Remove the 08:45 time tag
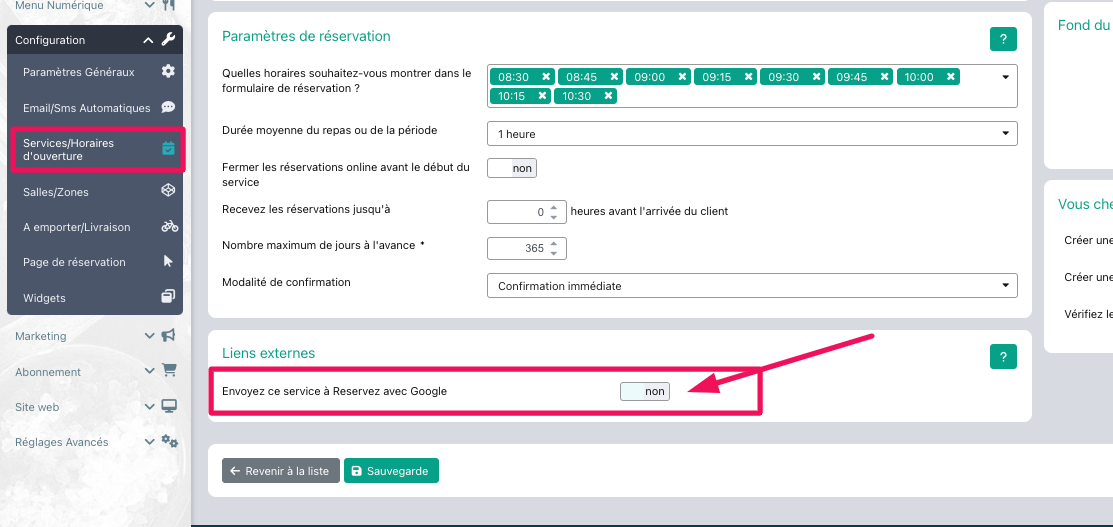Screen dimensions: 1113x527 pyautogui.click(x=614, y=77)
